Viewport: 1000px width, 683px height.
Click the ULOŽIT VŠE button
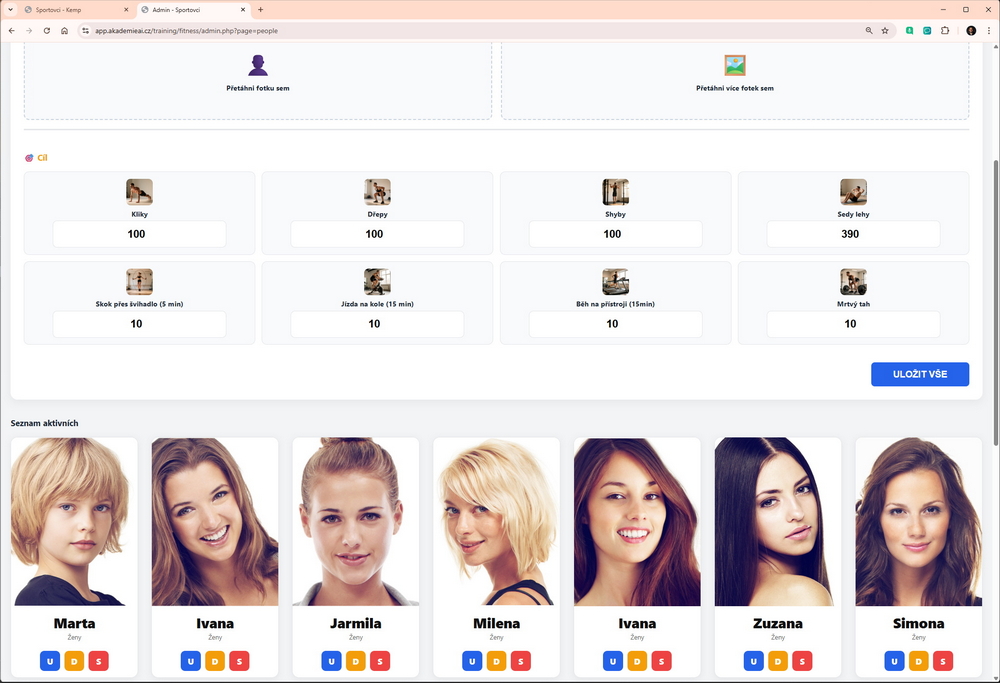tap(919, 374)
